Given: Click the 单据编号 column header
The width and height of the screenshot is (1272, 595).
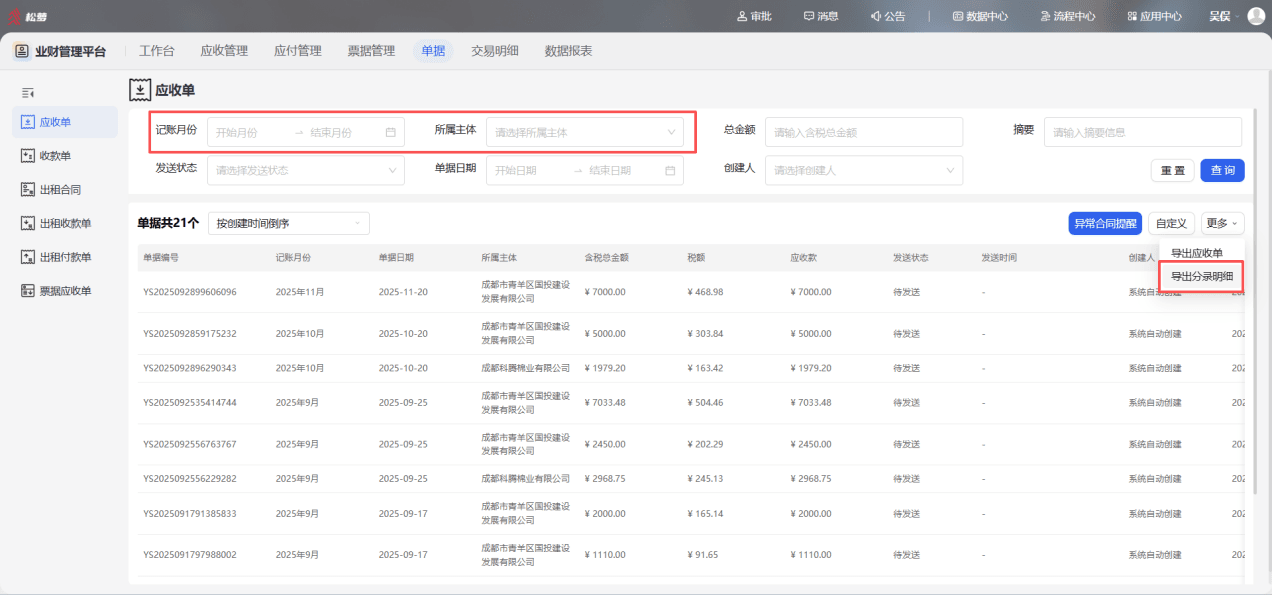Looking at the screenshot, I should tap(161, 258).
